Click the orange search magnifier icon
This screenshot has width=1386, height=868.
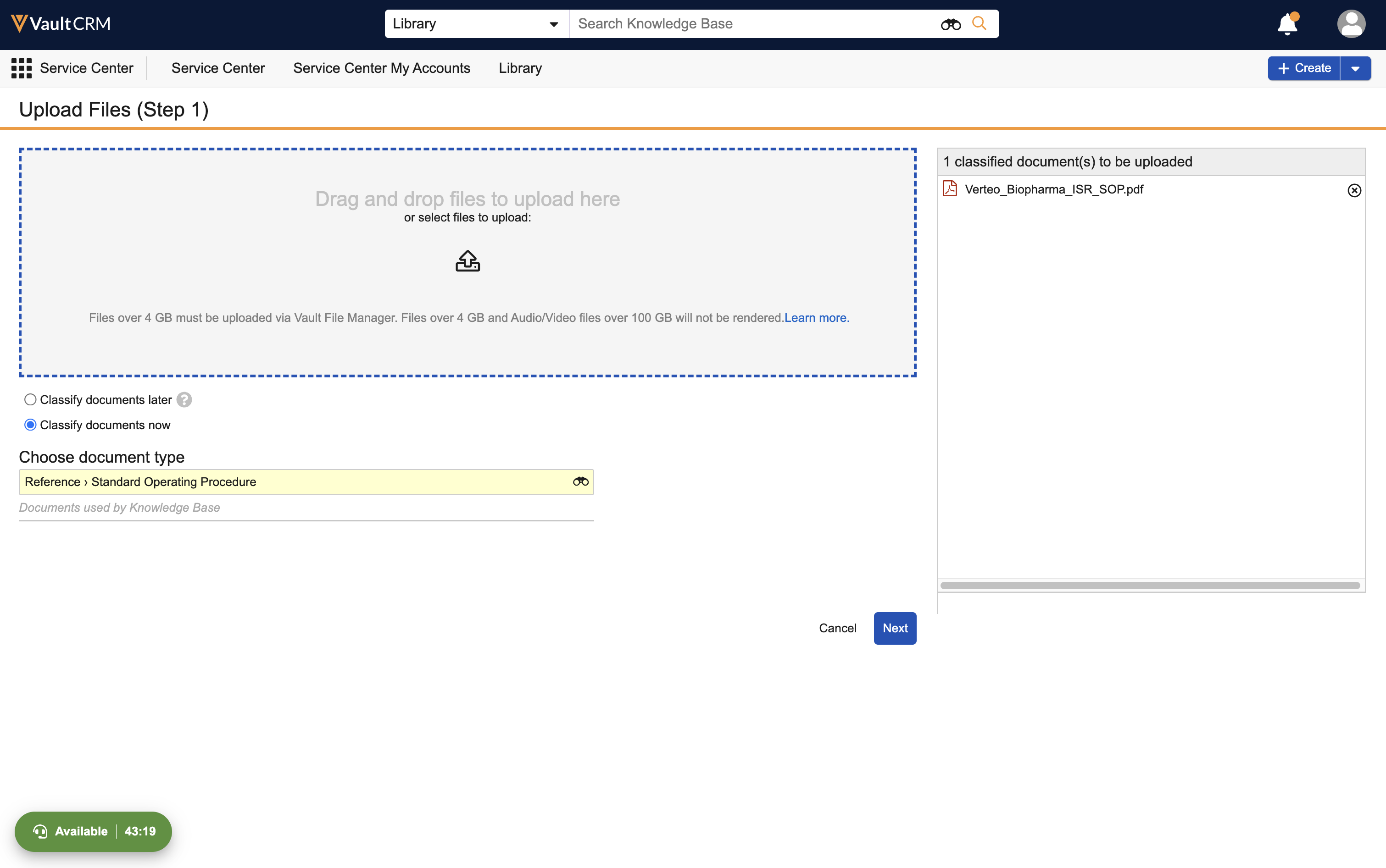pyautogui.click(x=980, y=23)
